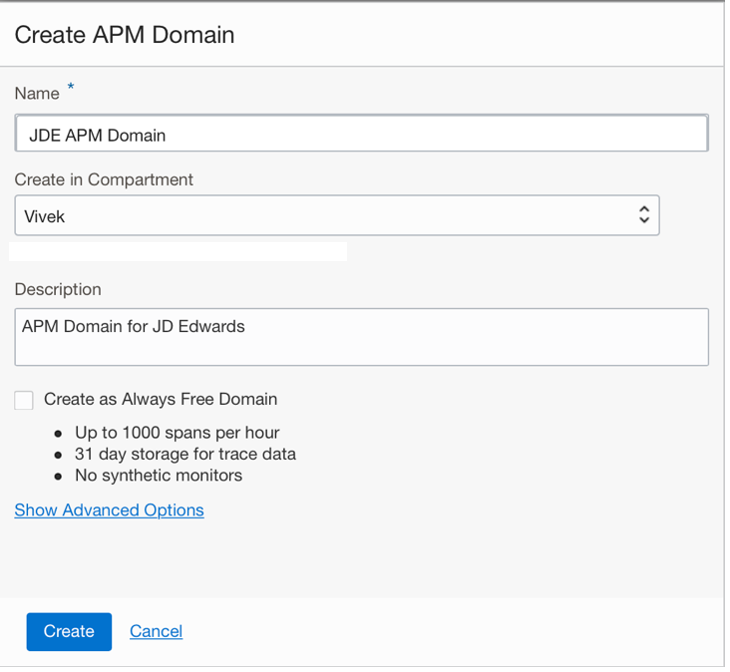The width and height of the screenshot is (730, 672).
Task: Click the 'Create in Compartment' label
Action: pyautogui.click(x=104, y=180)
